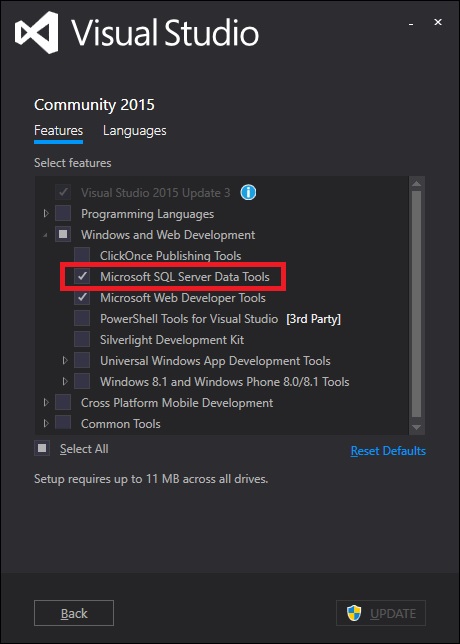The width and height of the screenshot is (460, 644).
Task: Check the Programming Languages checkbox
Action: (x=63, y=214)
